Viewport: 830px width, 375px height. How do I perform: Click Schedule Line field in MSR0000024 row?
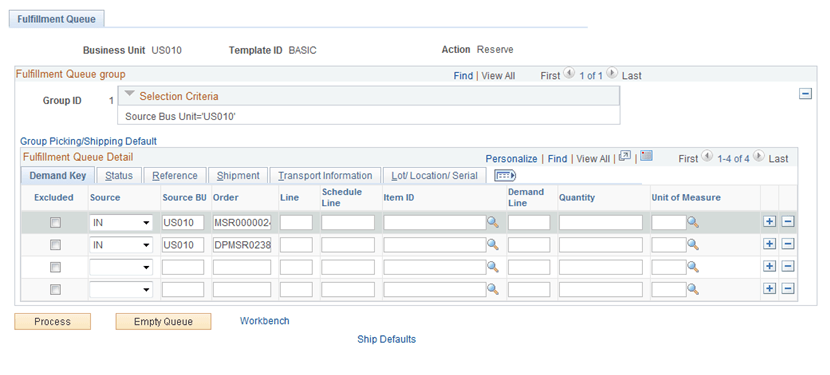coord(348,223)
